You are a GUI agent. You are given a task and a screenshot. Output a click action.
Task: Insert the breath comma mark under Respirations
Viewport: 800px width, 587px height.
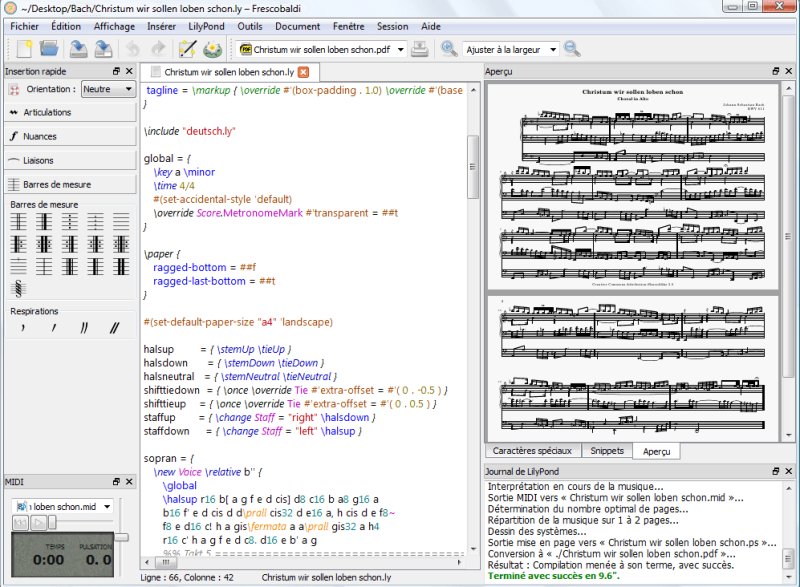point(23,327)
